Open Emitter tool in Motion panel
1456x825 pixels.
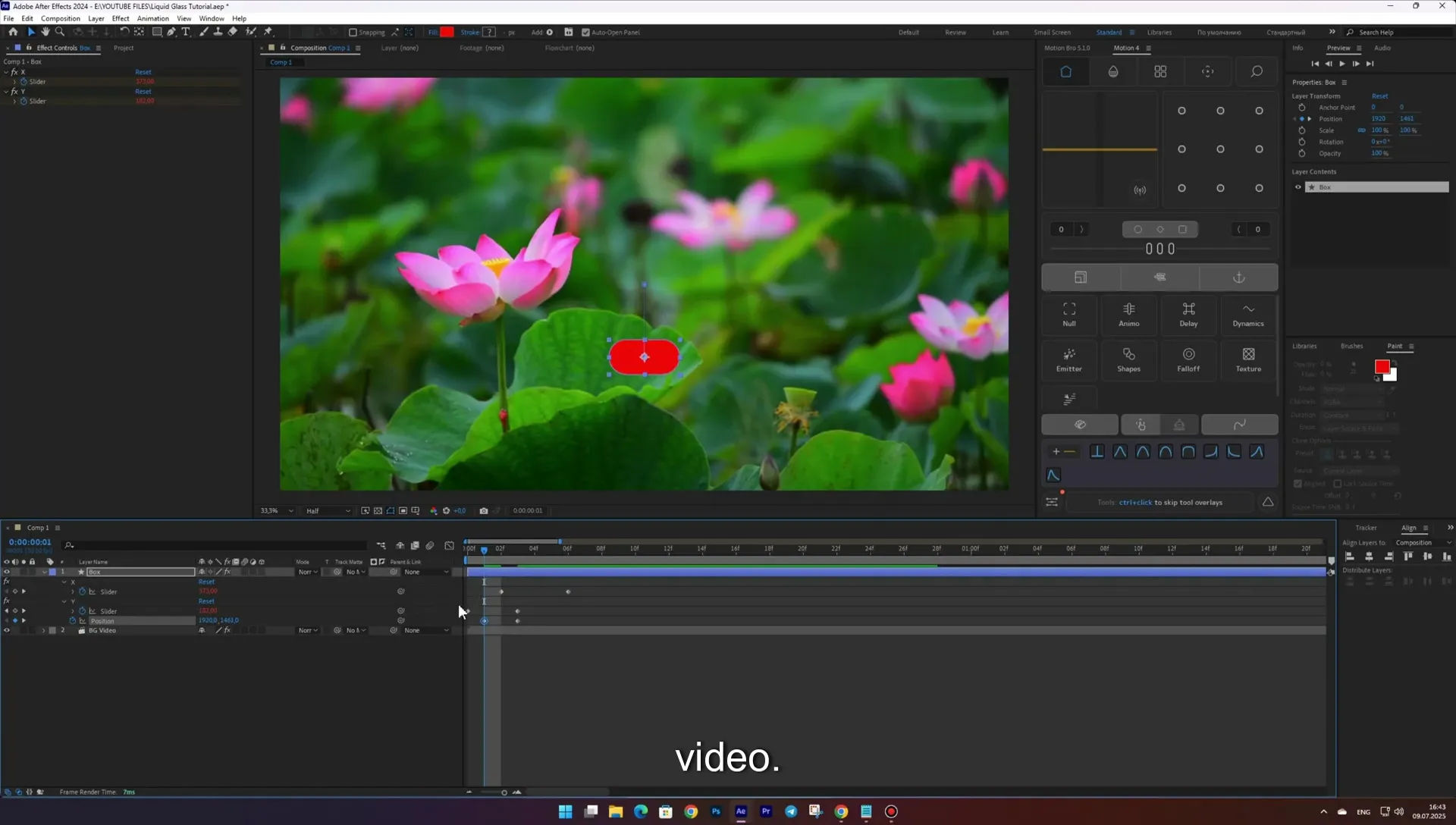click(1069, 359)
